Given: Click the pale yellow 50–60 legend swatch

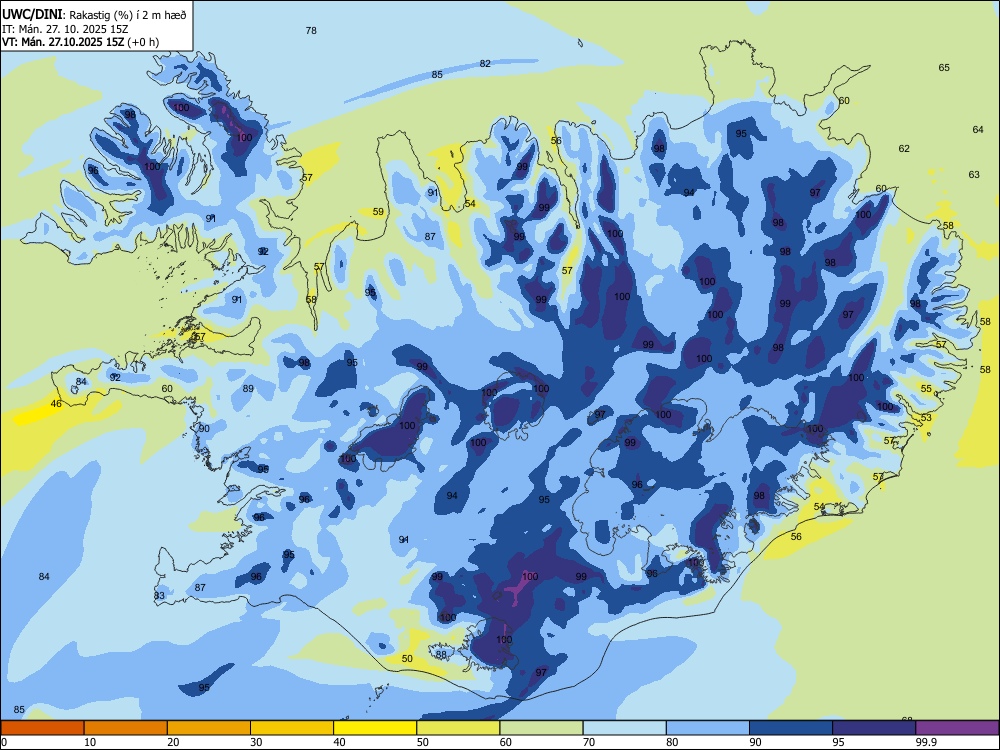Looking at the screenshot, I should click(x=459, y=728).
